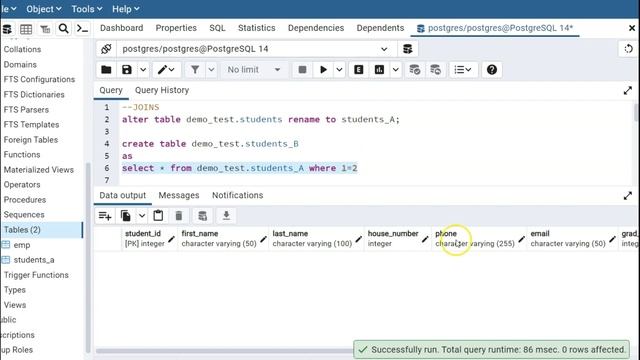Switch to the Query History tab

click(162, 90)
